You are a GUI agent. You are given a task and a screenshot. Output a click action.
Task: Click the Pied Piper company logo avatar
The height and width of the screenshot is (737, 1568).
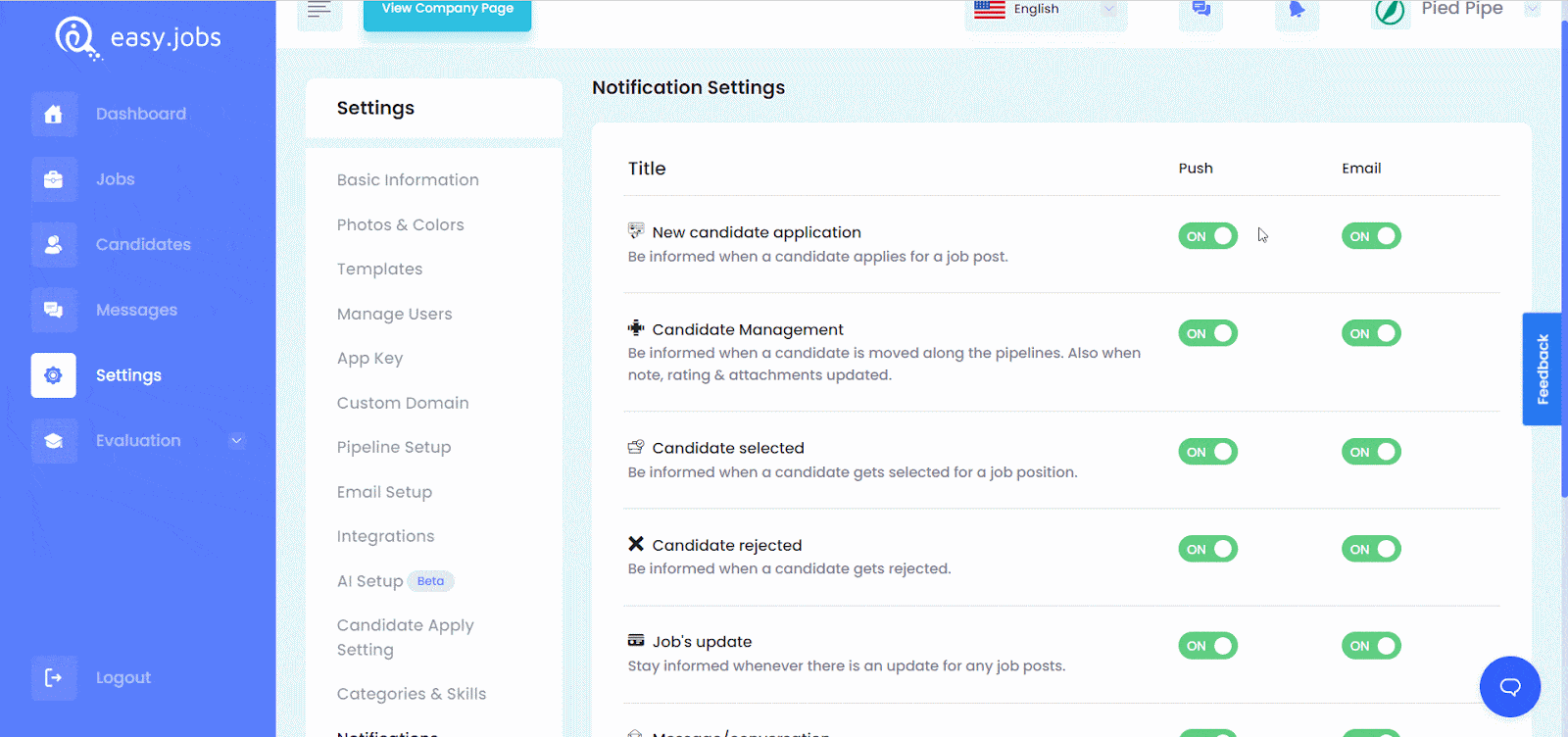pyautogui.click(x=1390, y=11)
